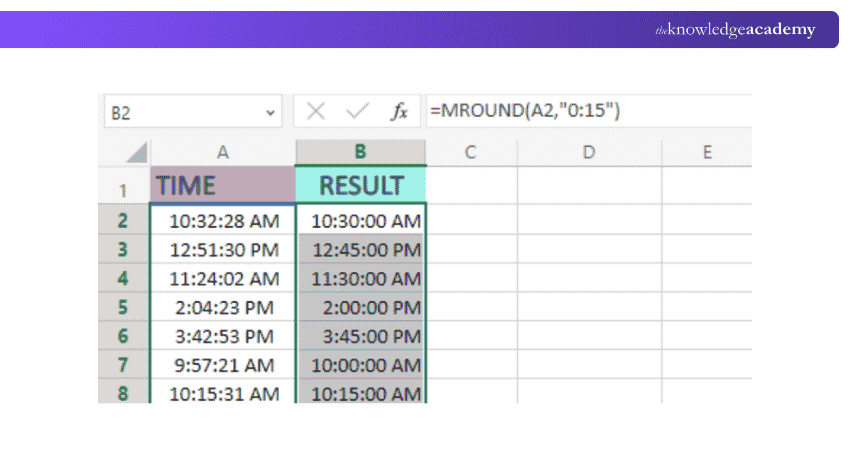This screenshot has height=450, width=850.
Task: Select cell containing 10:15:31 AM
Action: coord(223,392)
